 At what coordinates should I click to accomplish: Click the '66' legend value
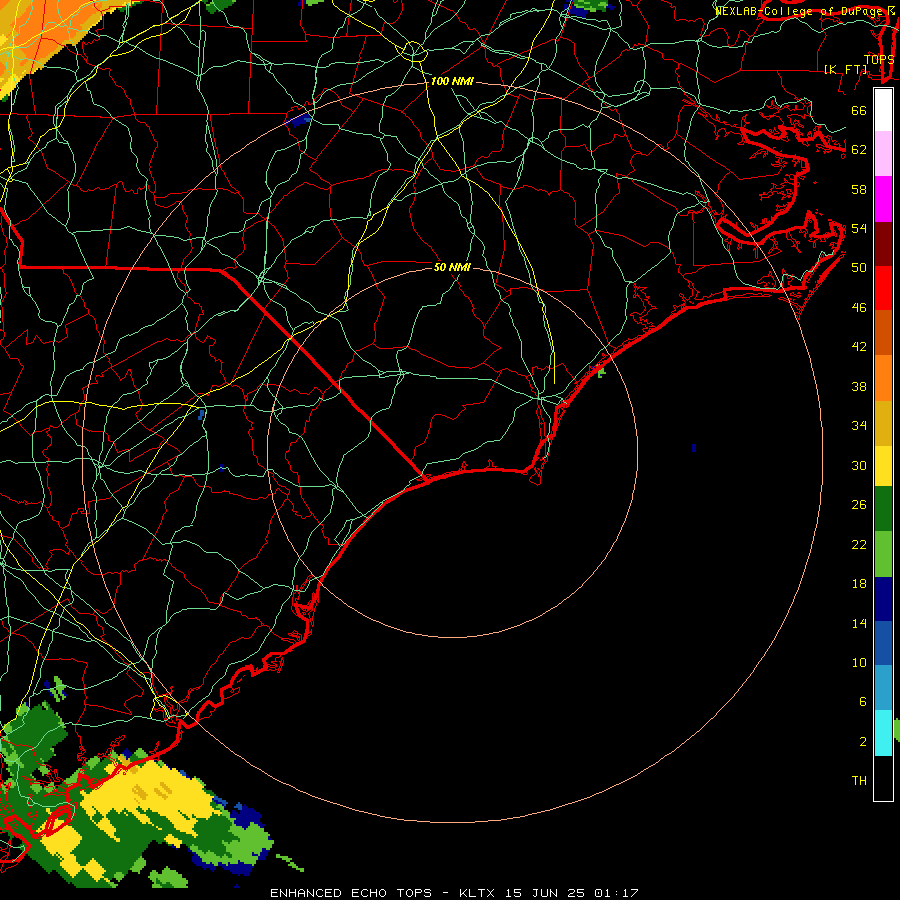point(859,111)
